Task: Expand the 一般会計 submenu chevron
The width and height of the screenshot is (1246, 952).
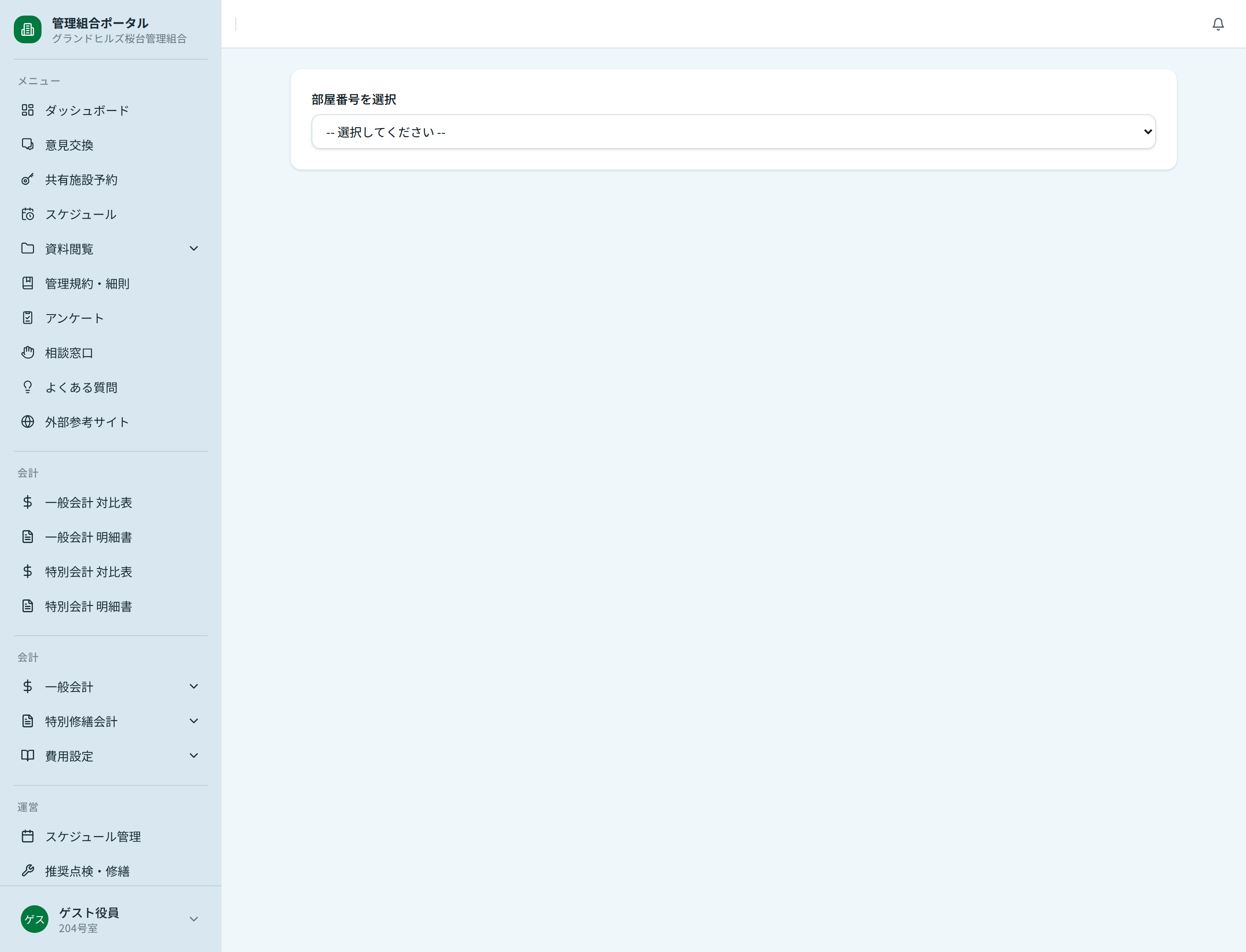Action: pyautogui.click(x=194, y=686)
